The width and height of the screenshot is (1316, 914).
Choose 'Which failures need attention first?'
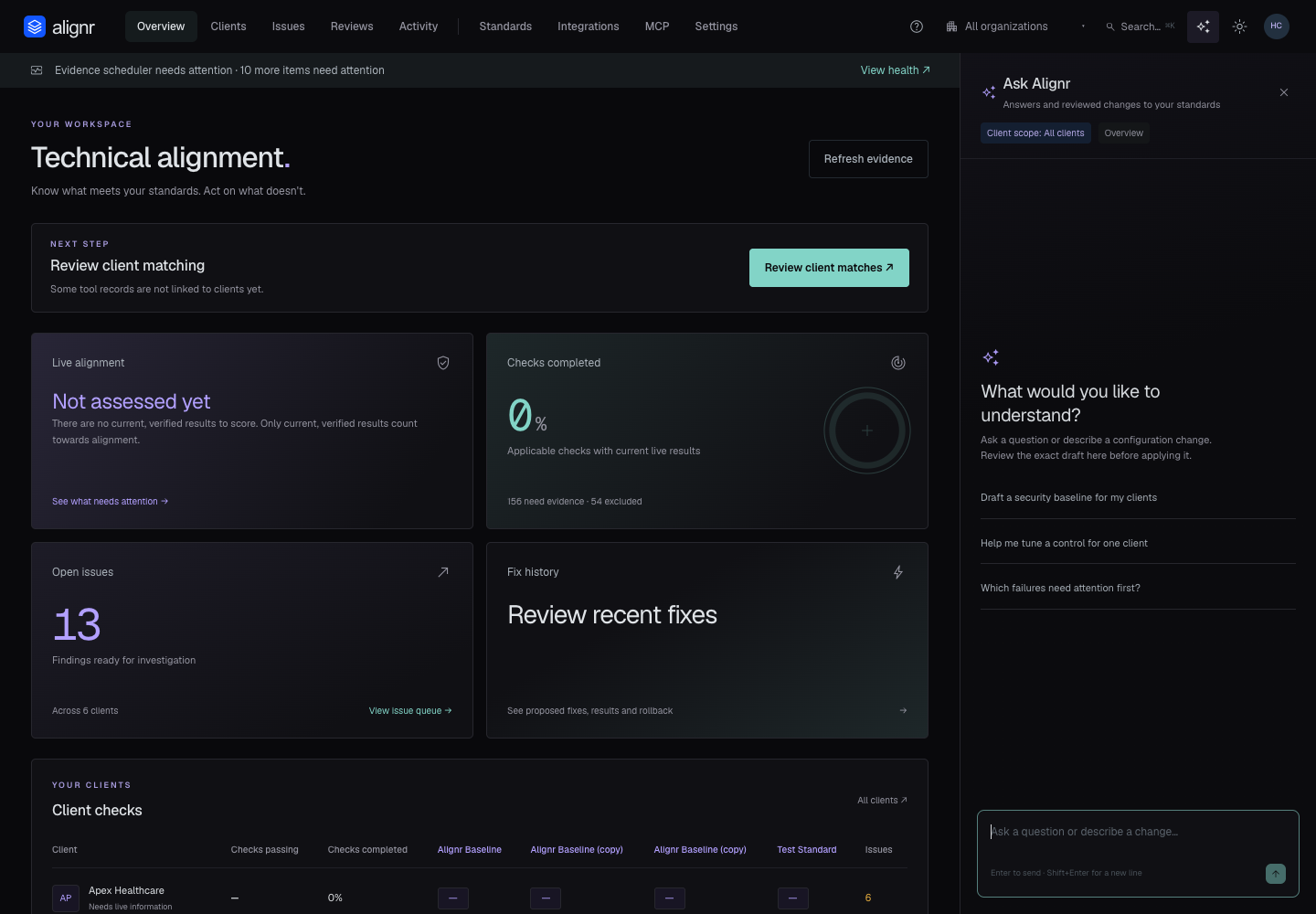coord(1139,588)
